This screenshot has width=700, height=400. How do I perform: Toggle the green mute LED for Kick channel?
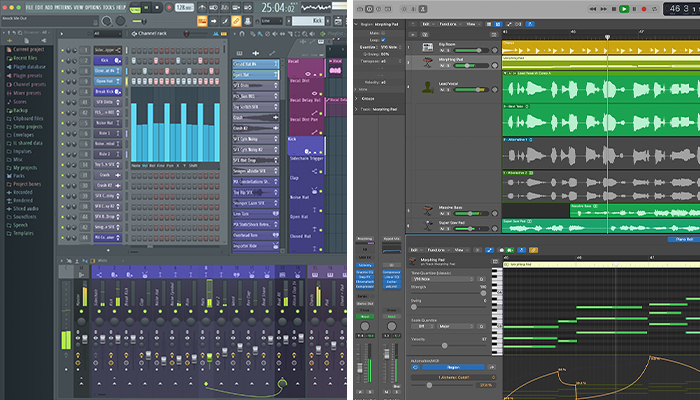(62, 61)
